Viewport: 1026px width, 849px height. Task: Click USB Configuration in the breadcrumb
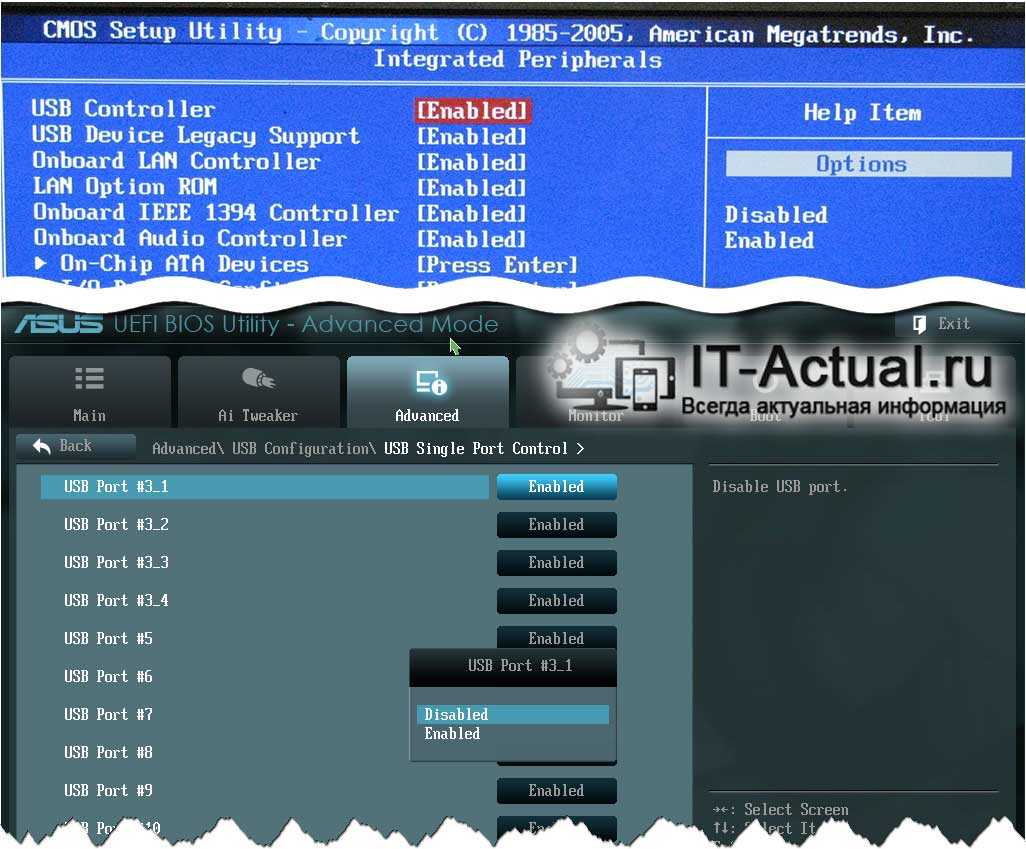(301, 448)
